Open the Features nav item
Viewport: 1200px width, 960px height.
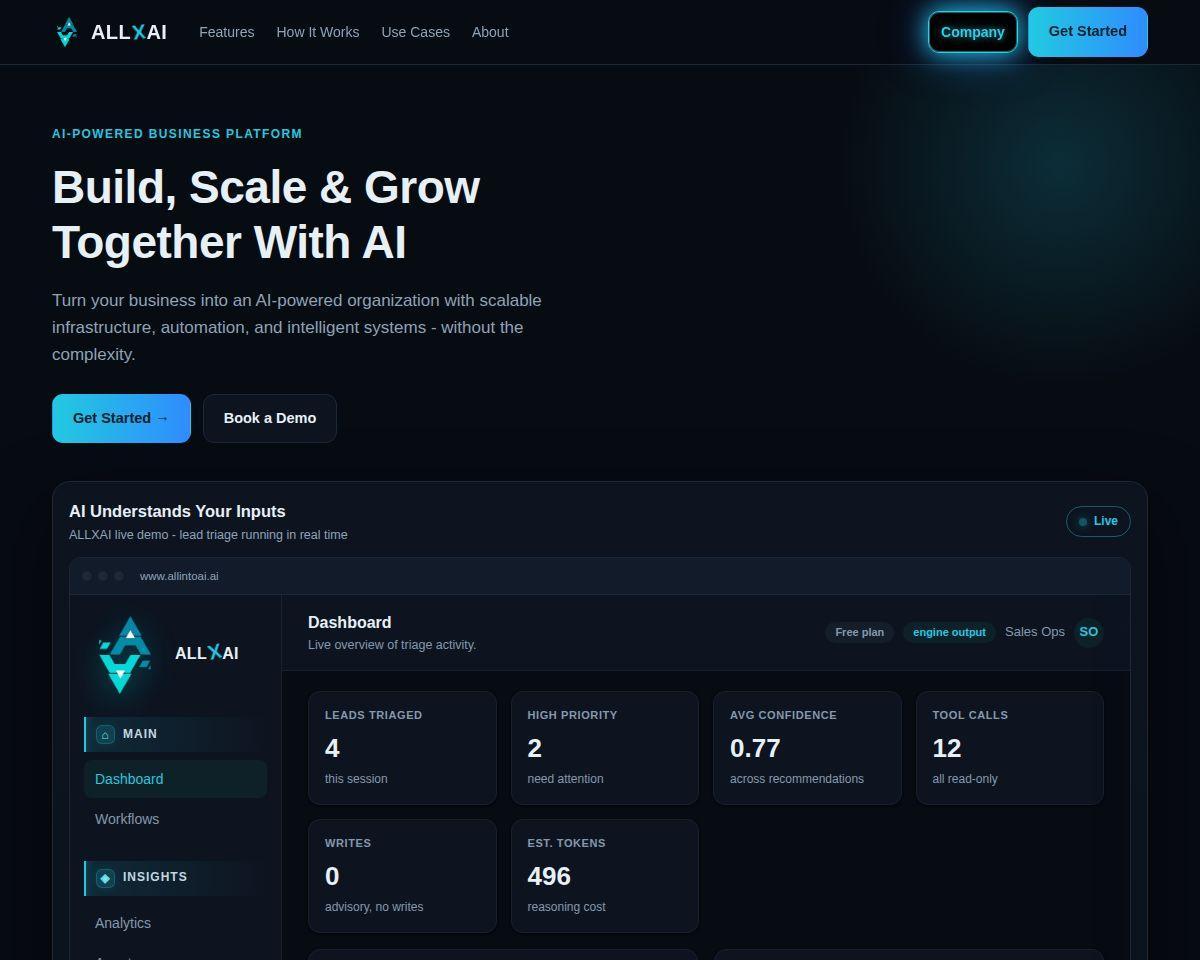point(227,32)
